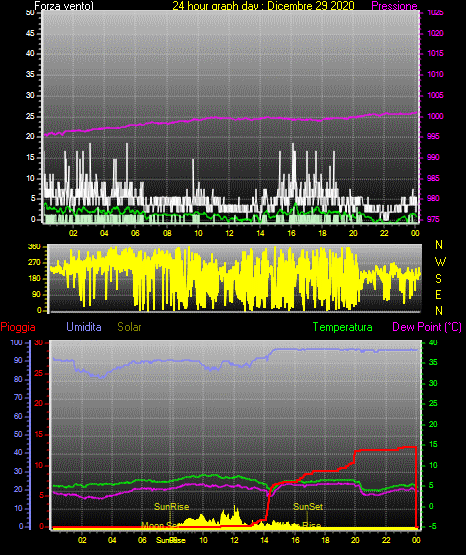Click compass letter E beside direction chart
The image size is (466, 555).
tap(438, 294)
